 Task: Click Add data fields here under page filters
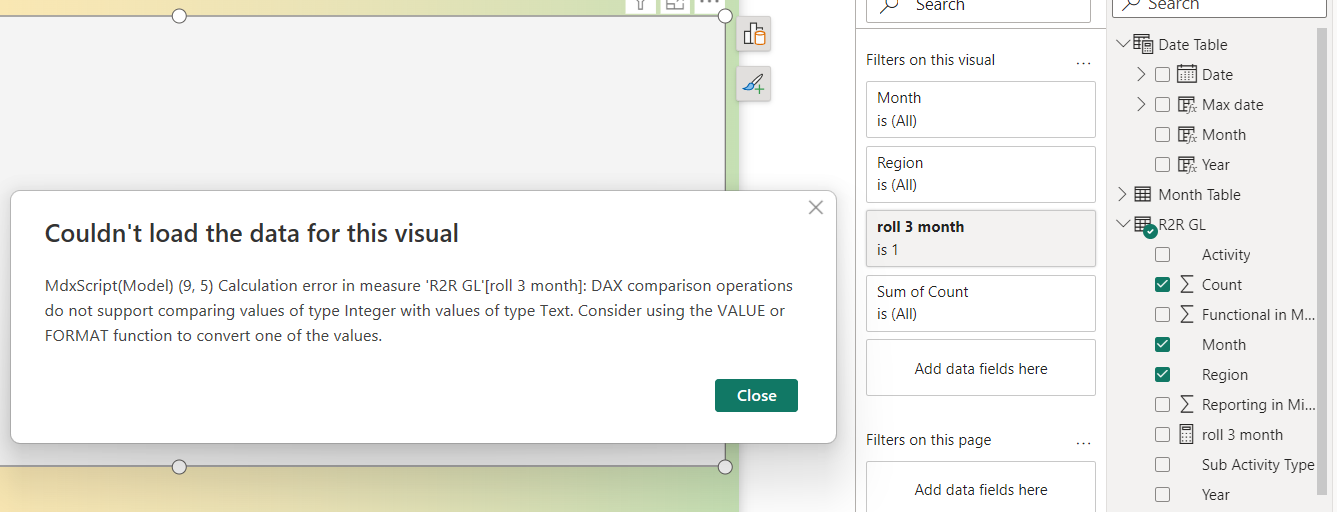[x=981, y=489]
